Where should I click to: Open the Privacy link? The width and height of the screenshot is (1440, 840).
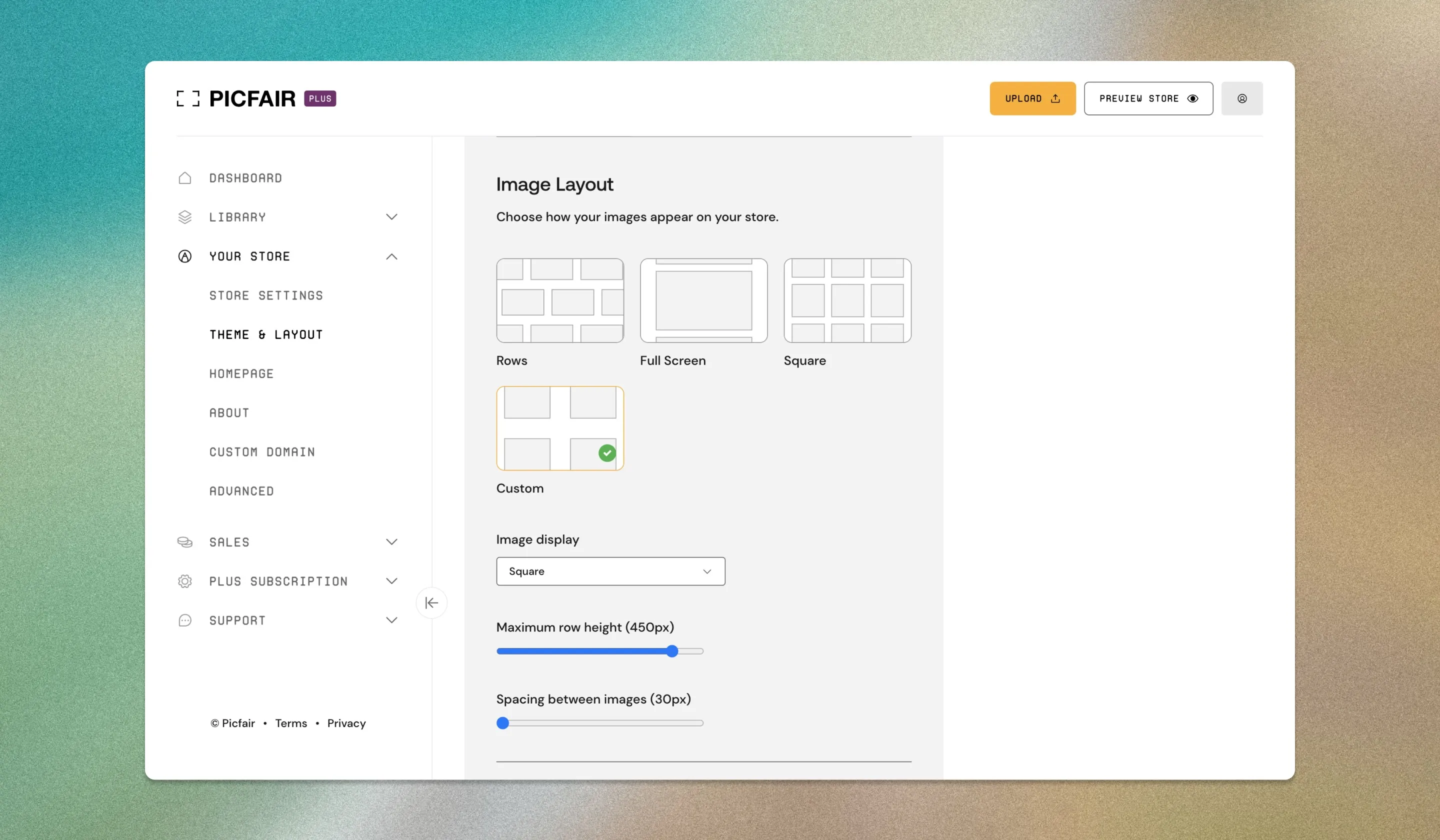tap(346, 723)
